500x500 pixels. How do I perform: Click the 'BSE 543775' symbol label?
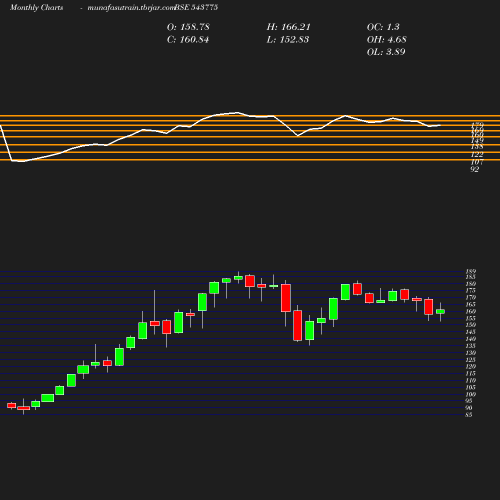(x=196, y=7)
